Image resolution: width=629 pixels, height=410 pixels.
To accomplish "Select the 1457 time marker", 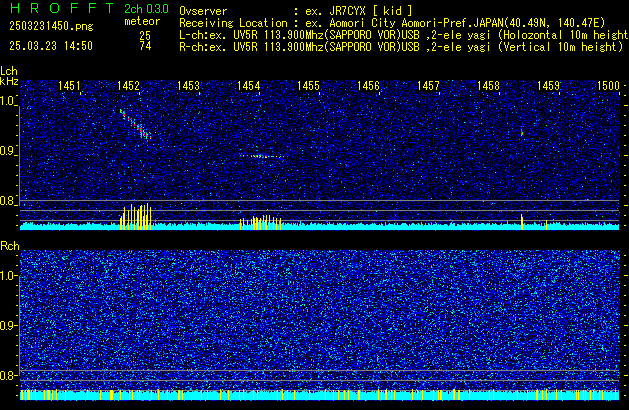I will [x=428, y=86].
